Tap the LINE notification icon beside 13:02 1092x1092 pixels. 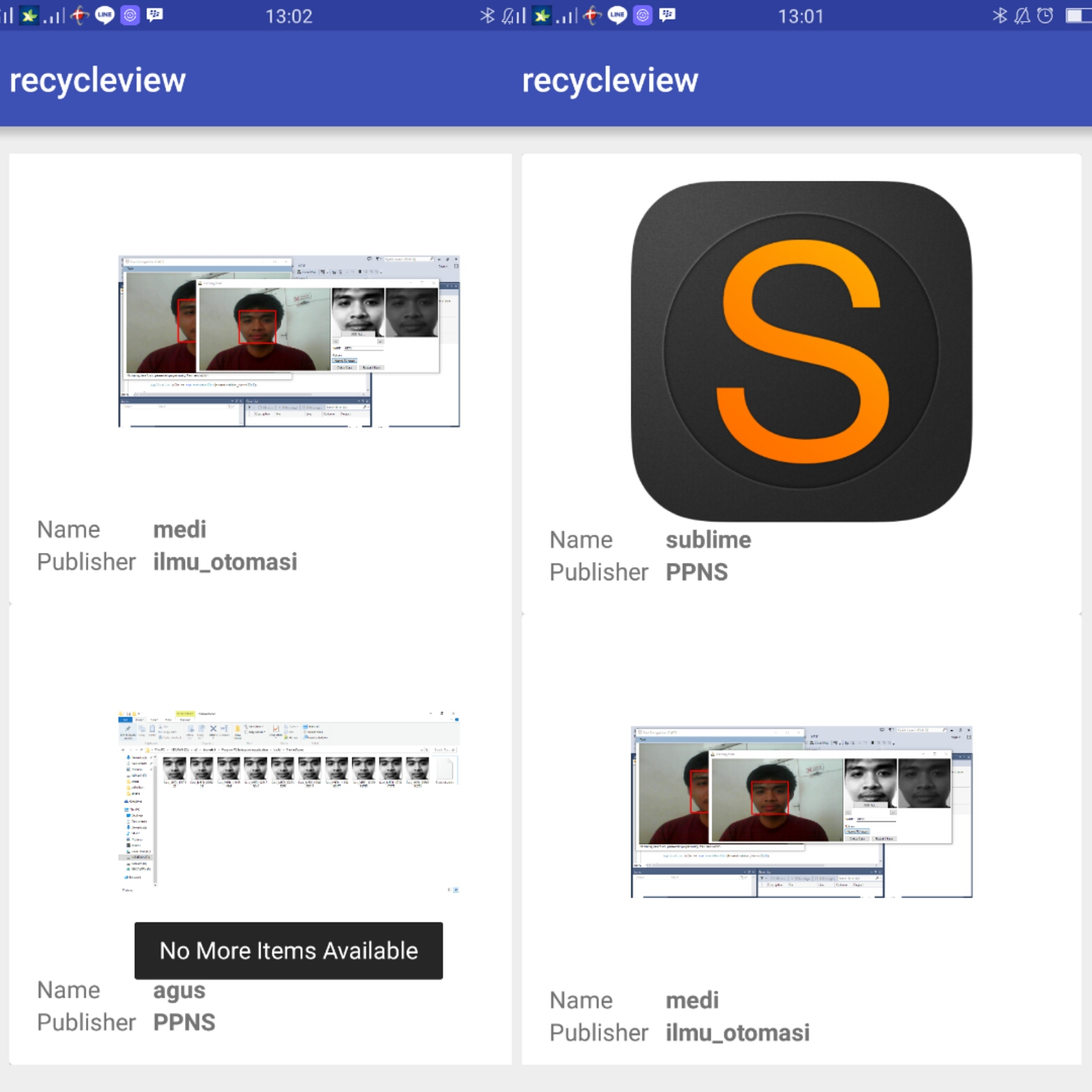[105, 15]
